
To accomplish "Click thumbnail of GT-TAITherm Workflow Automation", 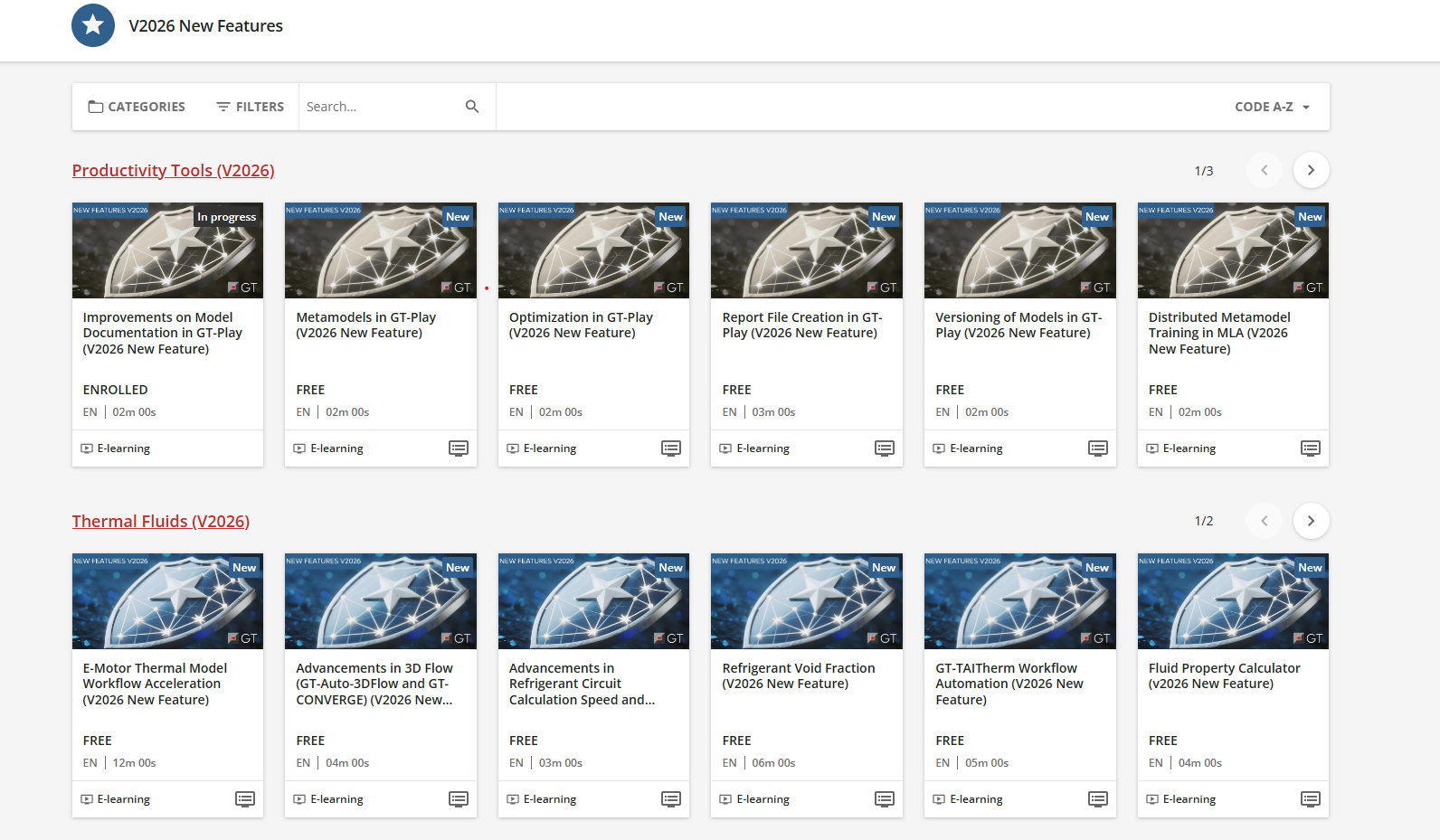I will [x=1020, y=601].
